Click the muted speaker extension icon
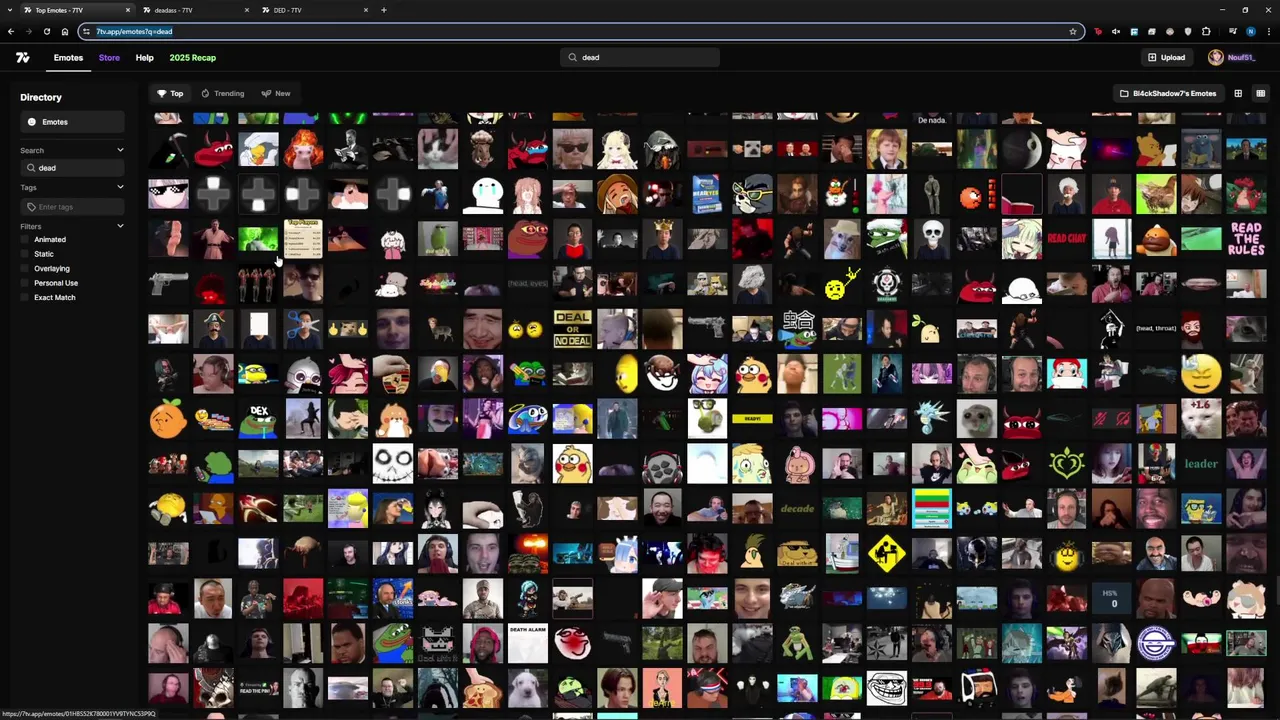The image size is (1280, 720). (1116, 32)
